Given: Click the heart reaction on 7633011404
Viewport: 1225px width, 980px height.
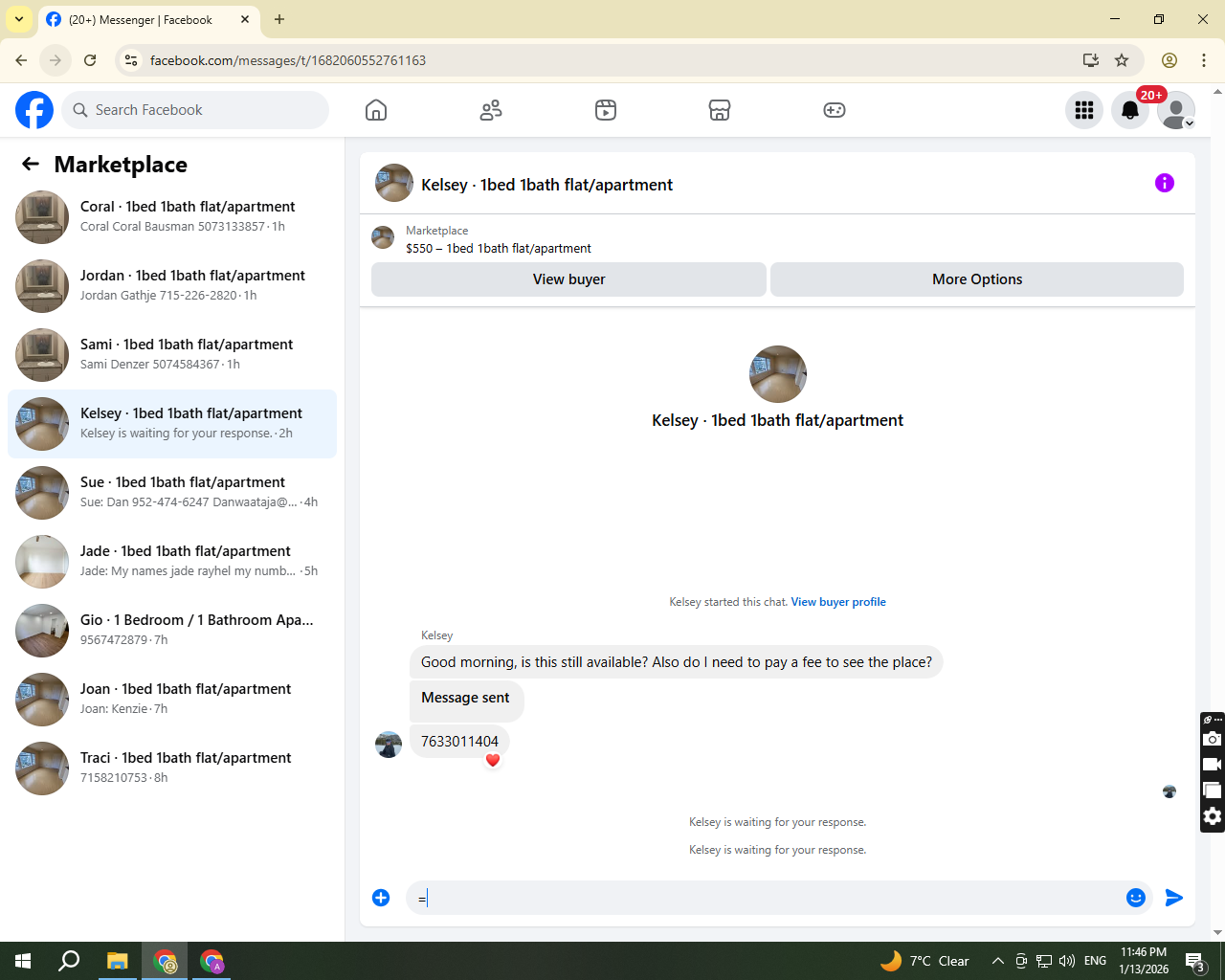Looking at the screenshot, I should pos(493,761).
